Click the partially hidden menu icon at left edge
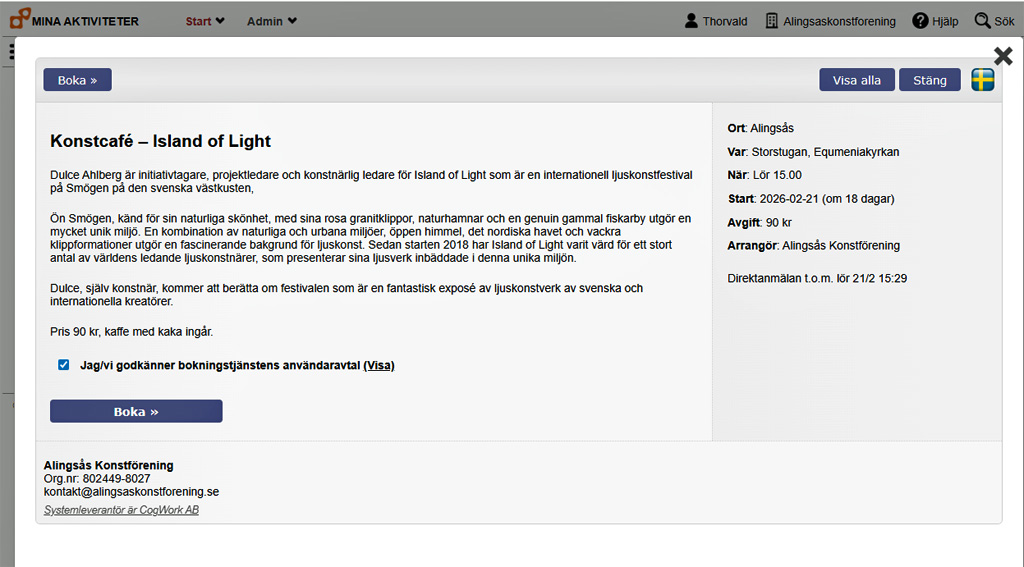1024x567 pixels. (x=11, y=52)
